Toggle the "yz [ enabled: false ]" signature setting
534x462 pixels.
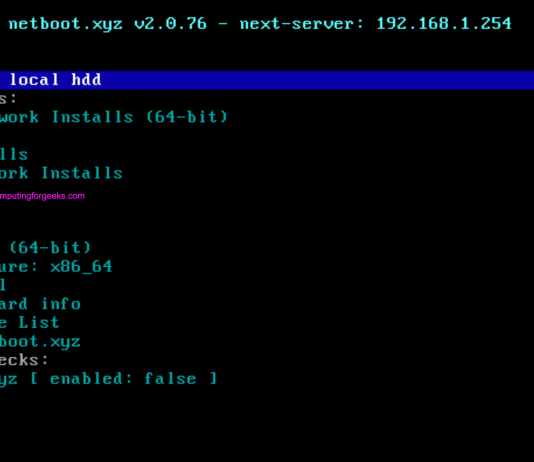(108, 379)
